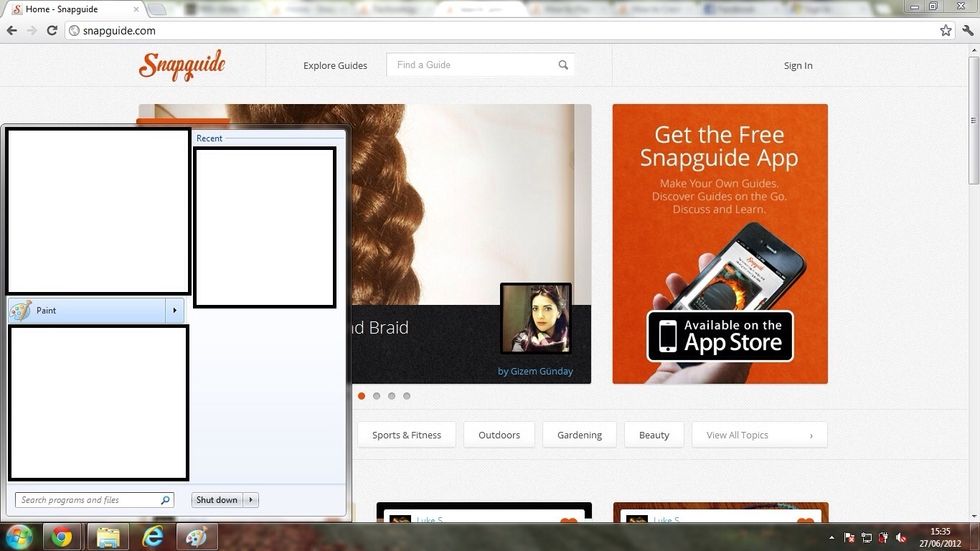980x551 pixels.
Task: Click the Available on the App Store badge
Action: click(x=720, y=336)
